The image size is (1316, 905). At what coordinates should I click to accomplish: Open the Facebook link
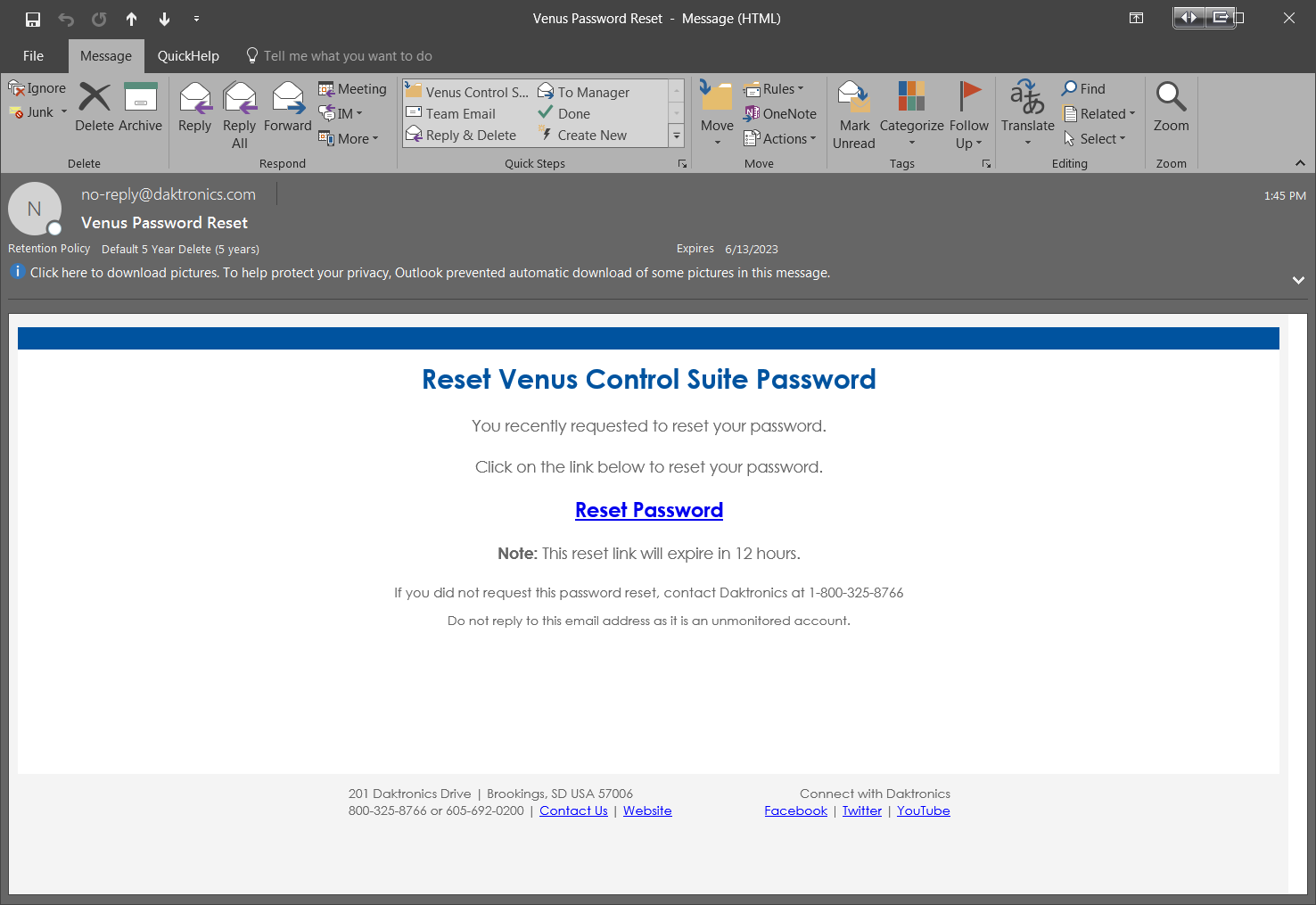(x=795, y=810)
